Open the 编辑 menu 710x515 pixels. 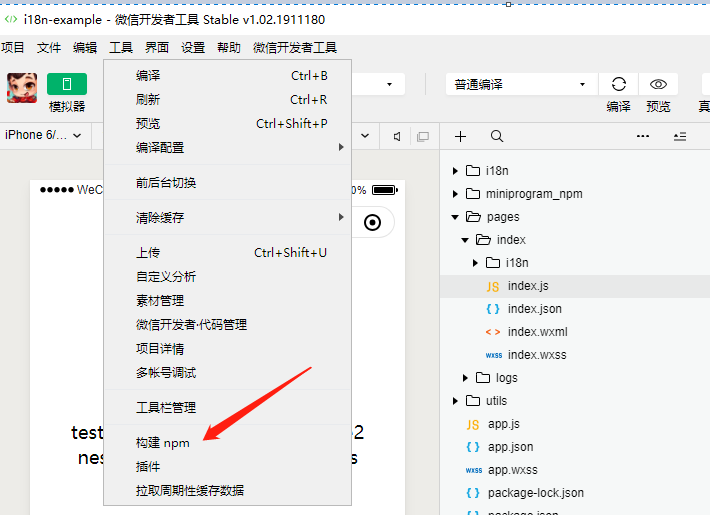[85, 48]
